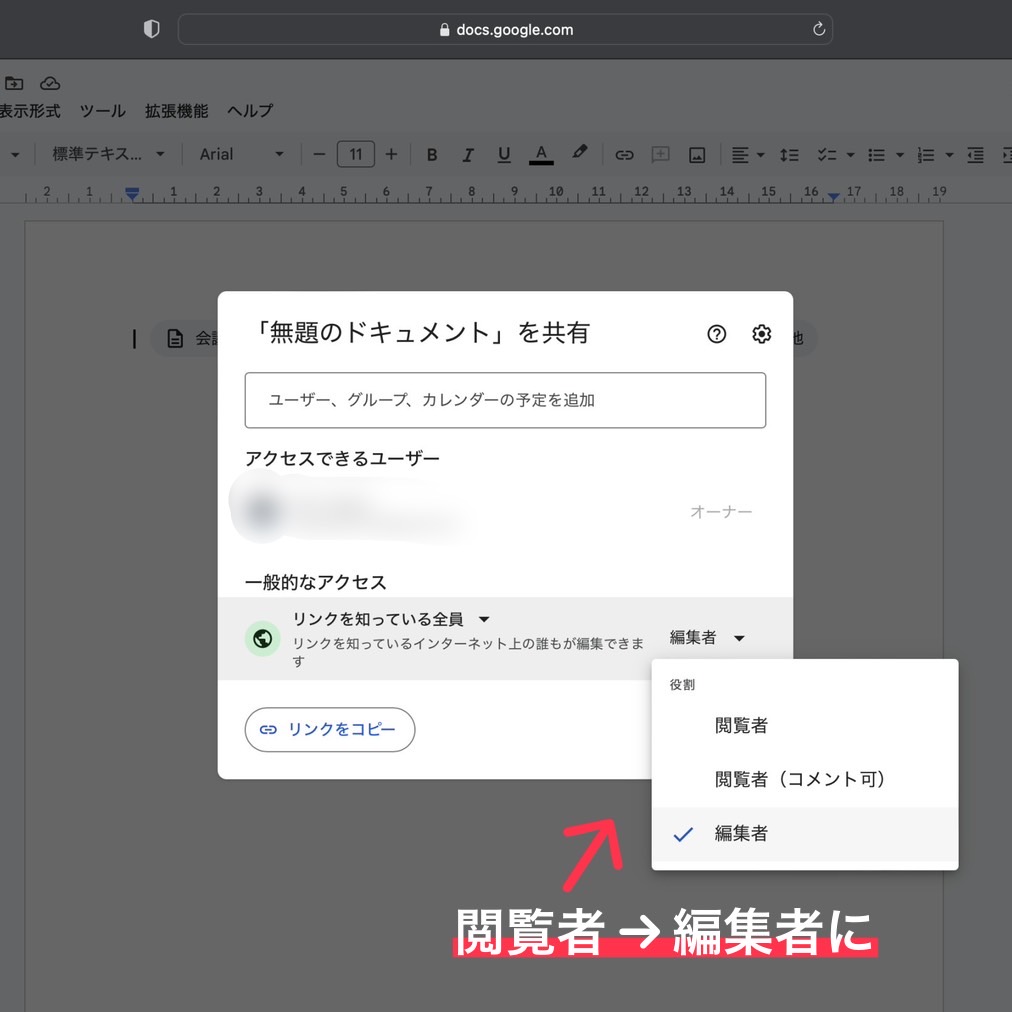The image size is (1012, 1012).
Task: Click the insert link icon in toolbar
Action: (624, 155)
